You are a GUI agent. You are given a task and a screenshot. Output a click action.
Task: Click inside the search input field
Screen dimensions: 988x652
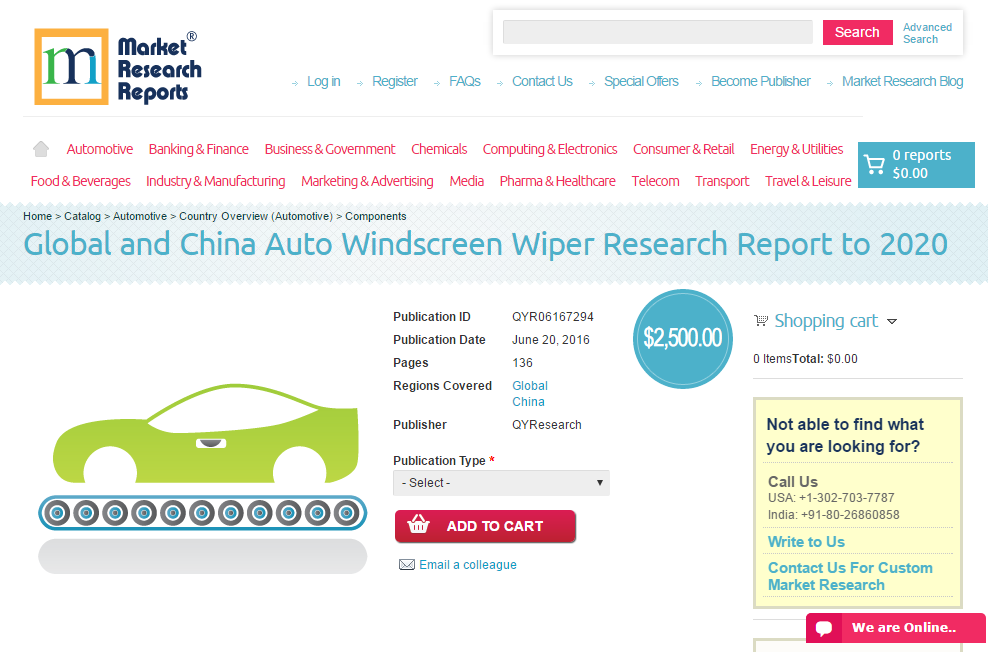[657, 32]
